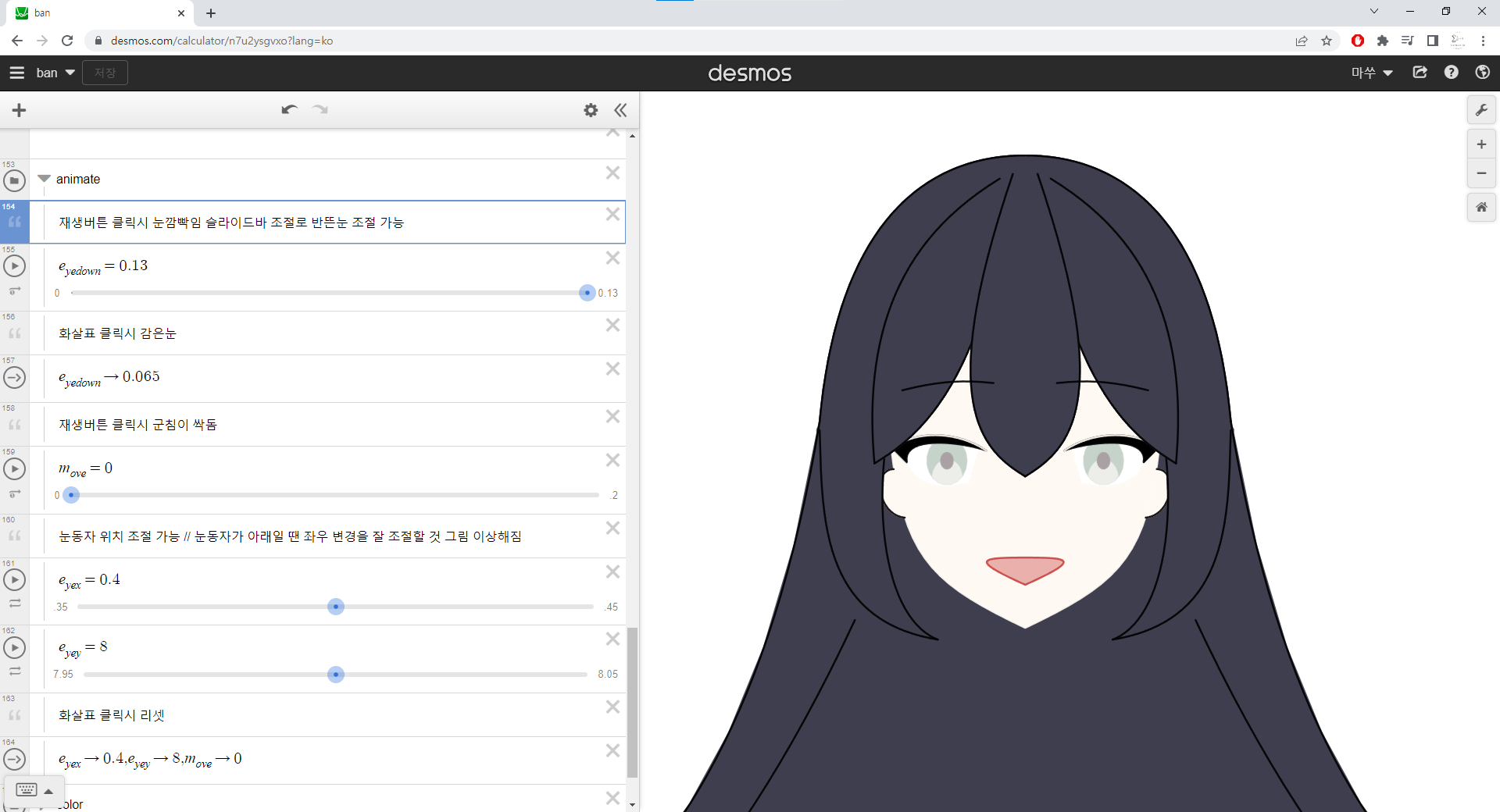The image size is (1500, 812).
Task: Zoom in on the graph
Action: [x=1480, y=144]
